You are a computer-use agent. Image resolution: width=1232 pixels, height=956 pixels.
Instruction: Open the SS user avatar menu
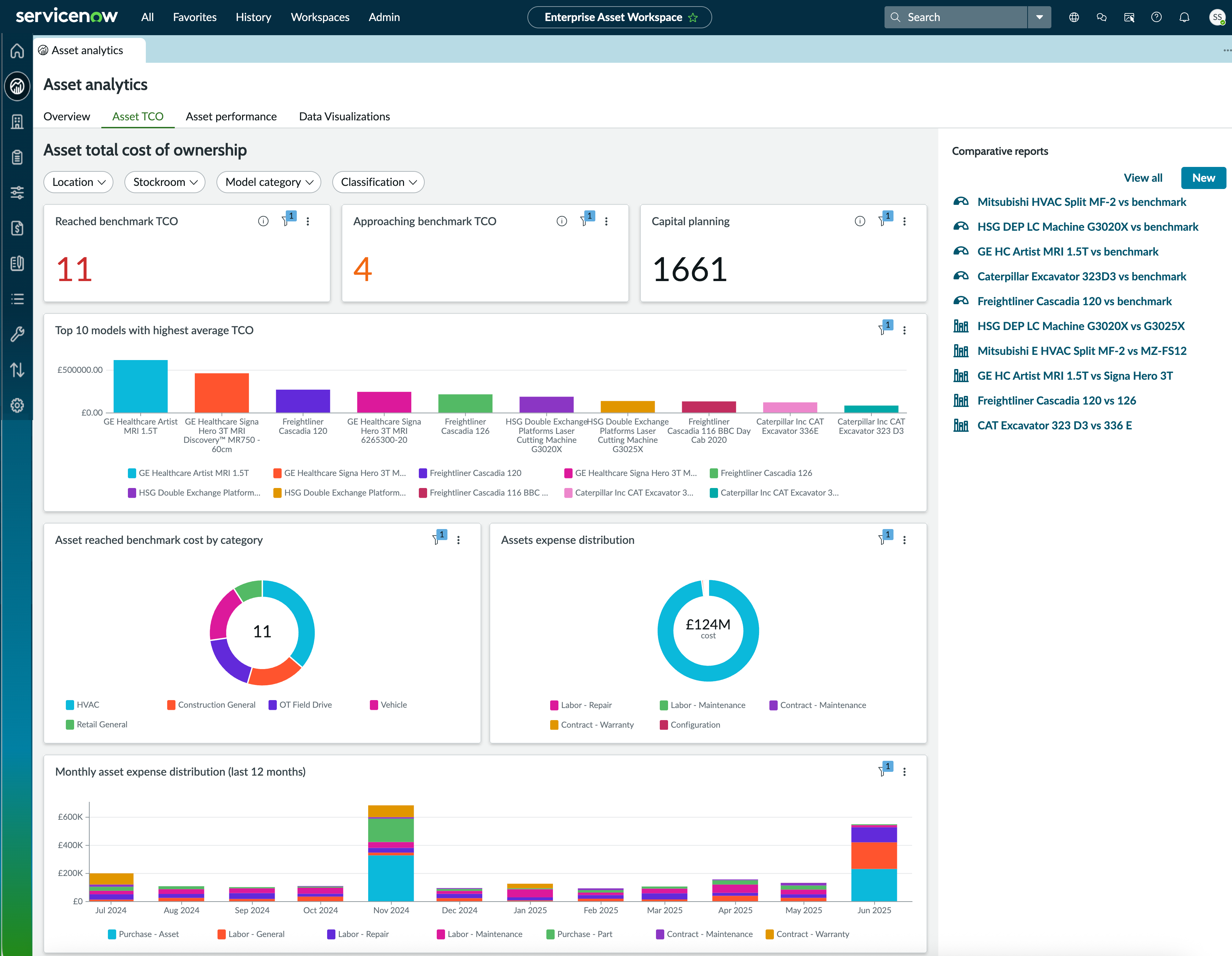pyautogui.click(x=1217, y=18)
